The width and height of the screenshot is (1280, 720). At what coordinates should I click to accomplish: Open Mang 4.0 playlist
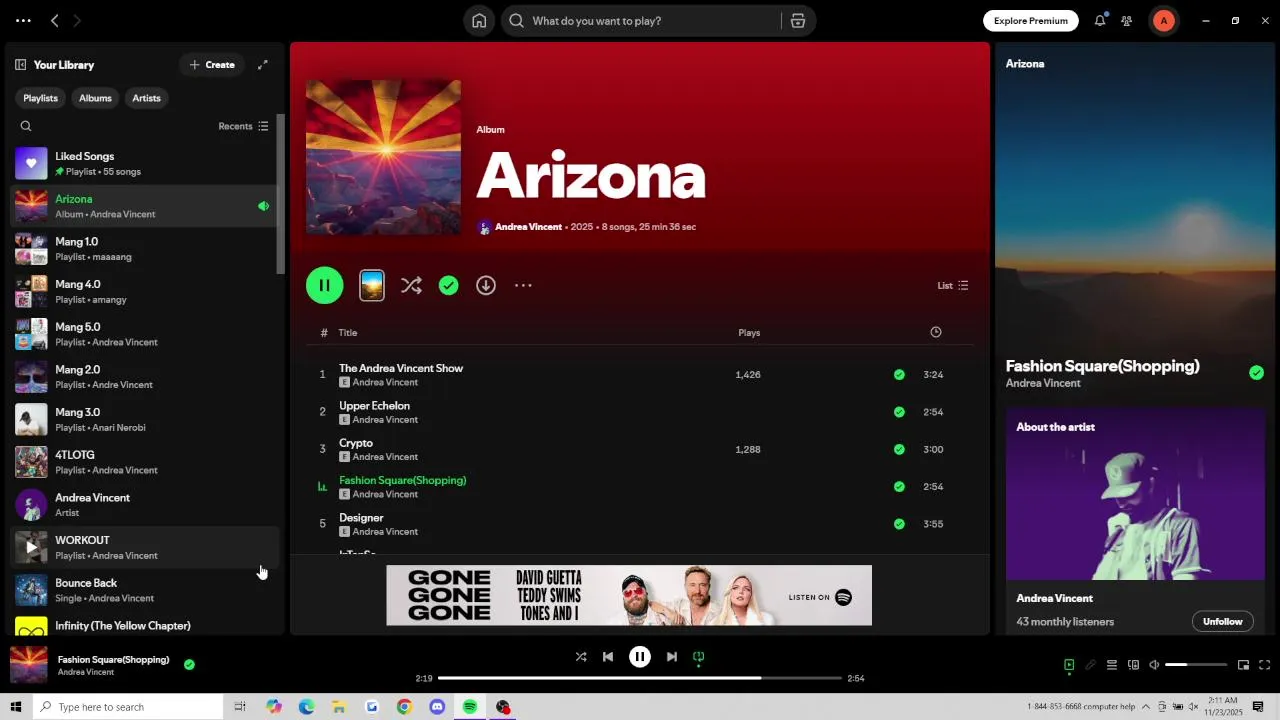pyautogui.click(x=143, y=291)
